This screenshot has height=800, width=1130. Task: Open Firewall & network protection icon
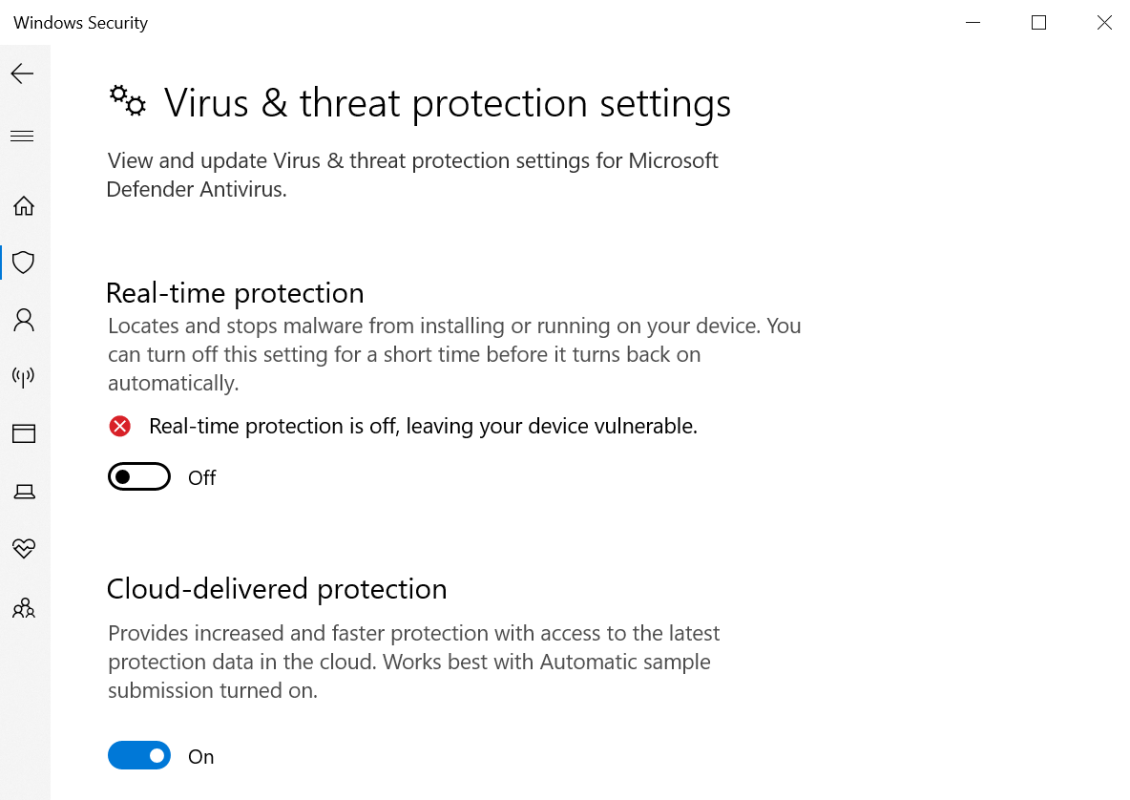click(24, 376)
